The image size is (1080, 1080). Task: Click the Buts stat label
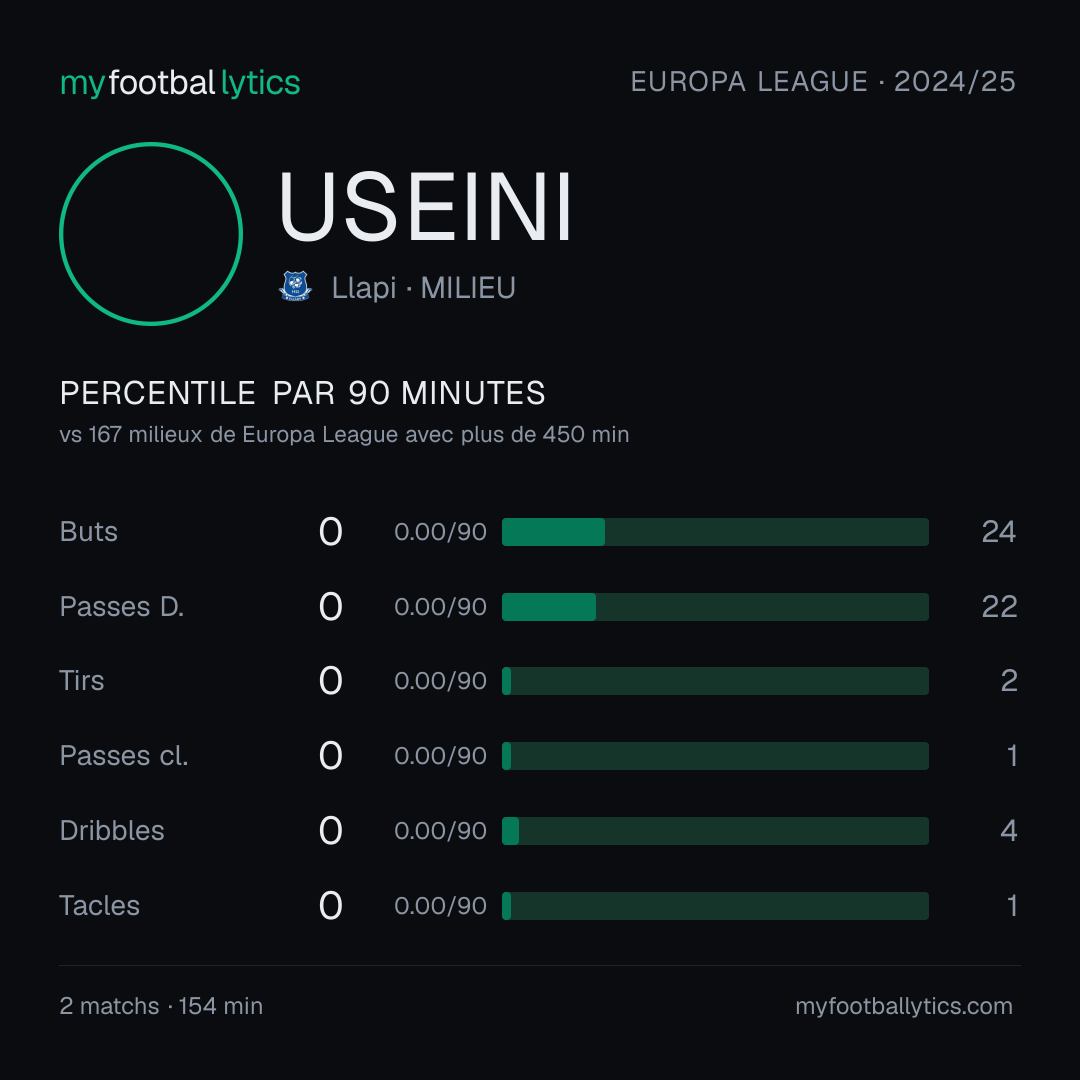point(89,532)
